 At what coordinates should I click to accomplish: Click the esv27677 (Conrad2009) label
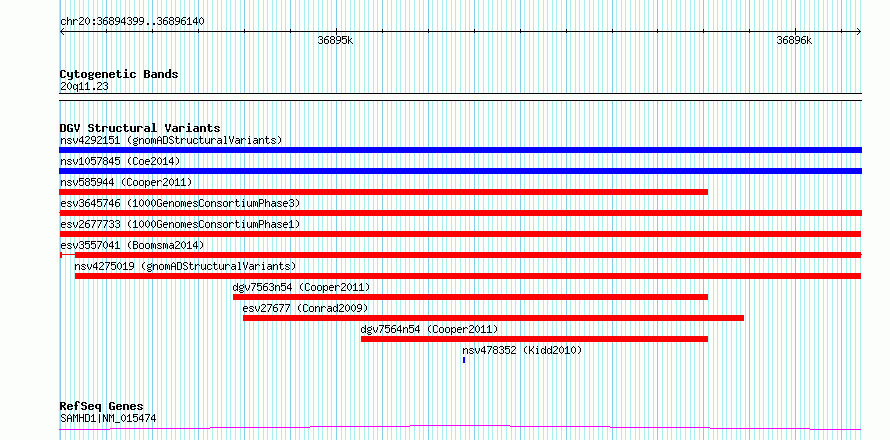pyautogui.click(x=305, y=308)
